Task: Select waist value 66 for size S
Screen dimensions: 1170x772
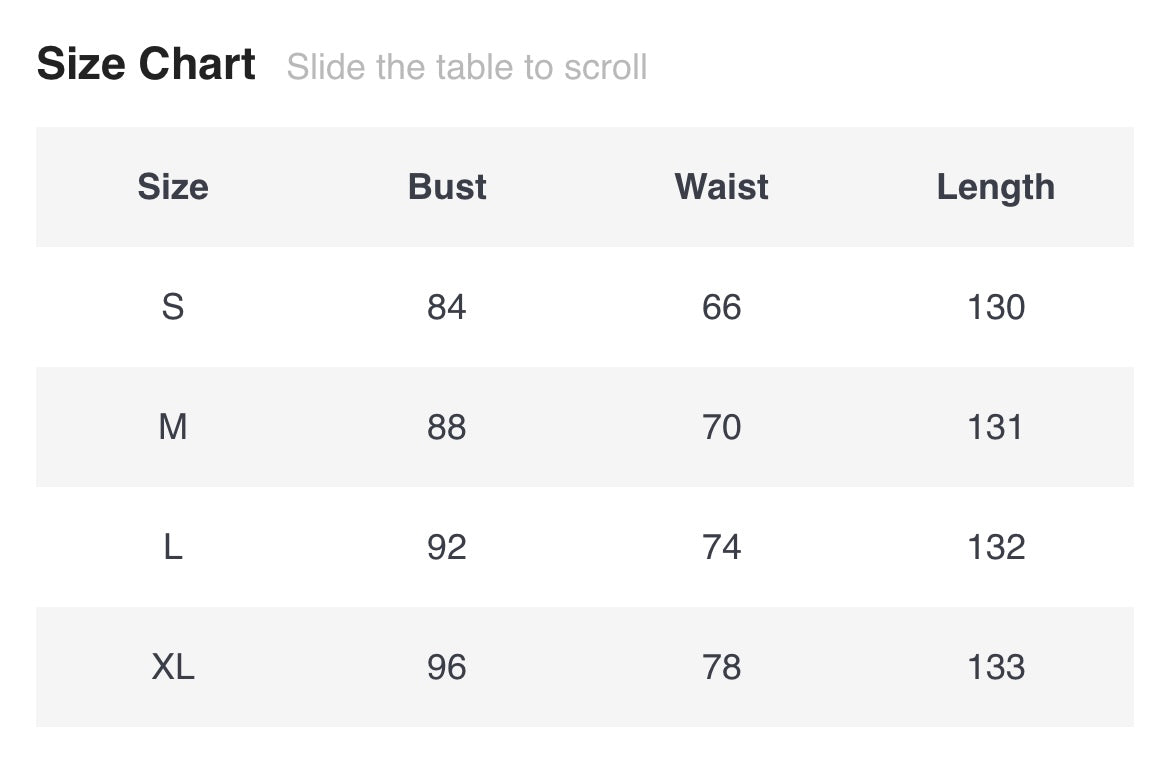Action: (x=721, y=307)
